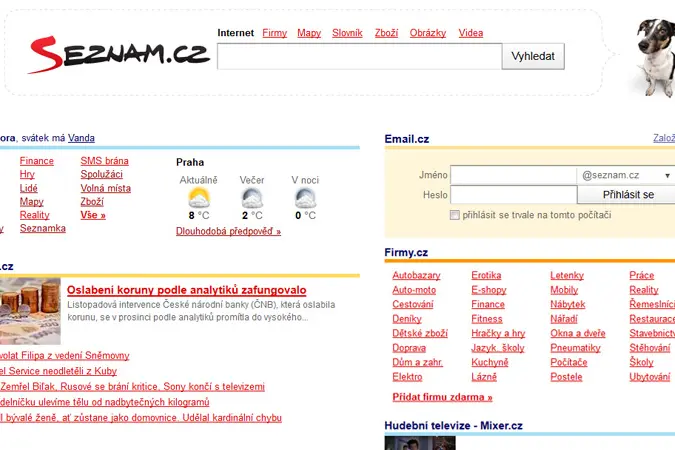
Task: Switch to the Videa search tab
Action: (471, 33)
